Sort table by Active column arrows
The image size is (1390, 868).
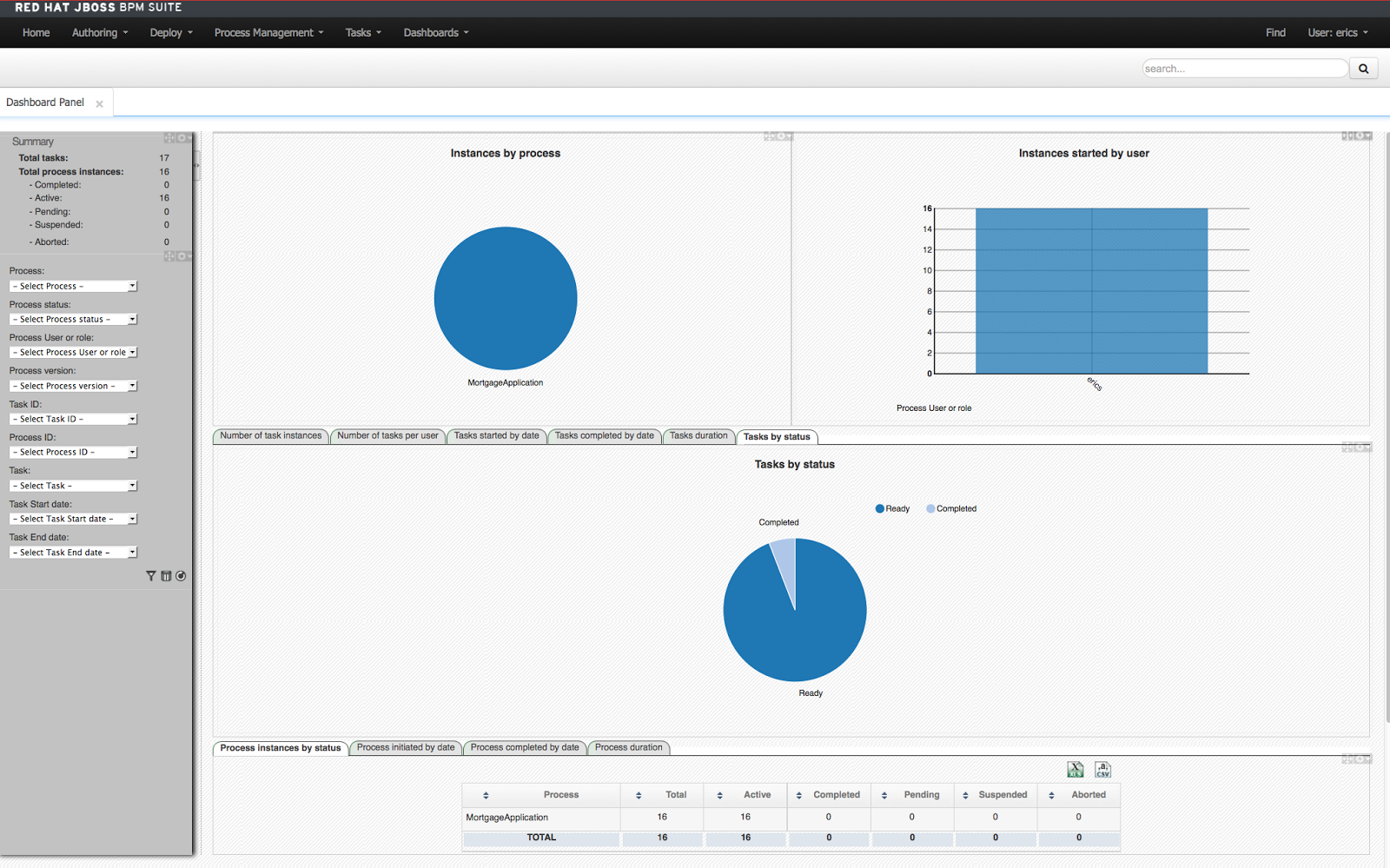(x=719, y=795)
